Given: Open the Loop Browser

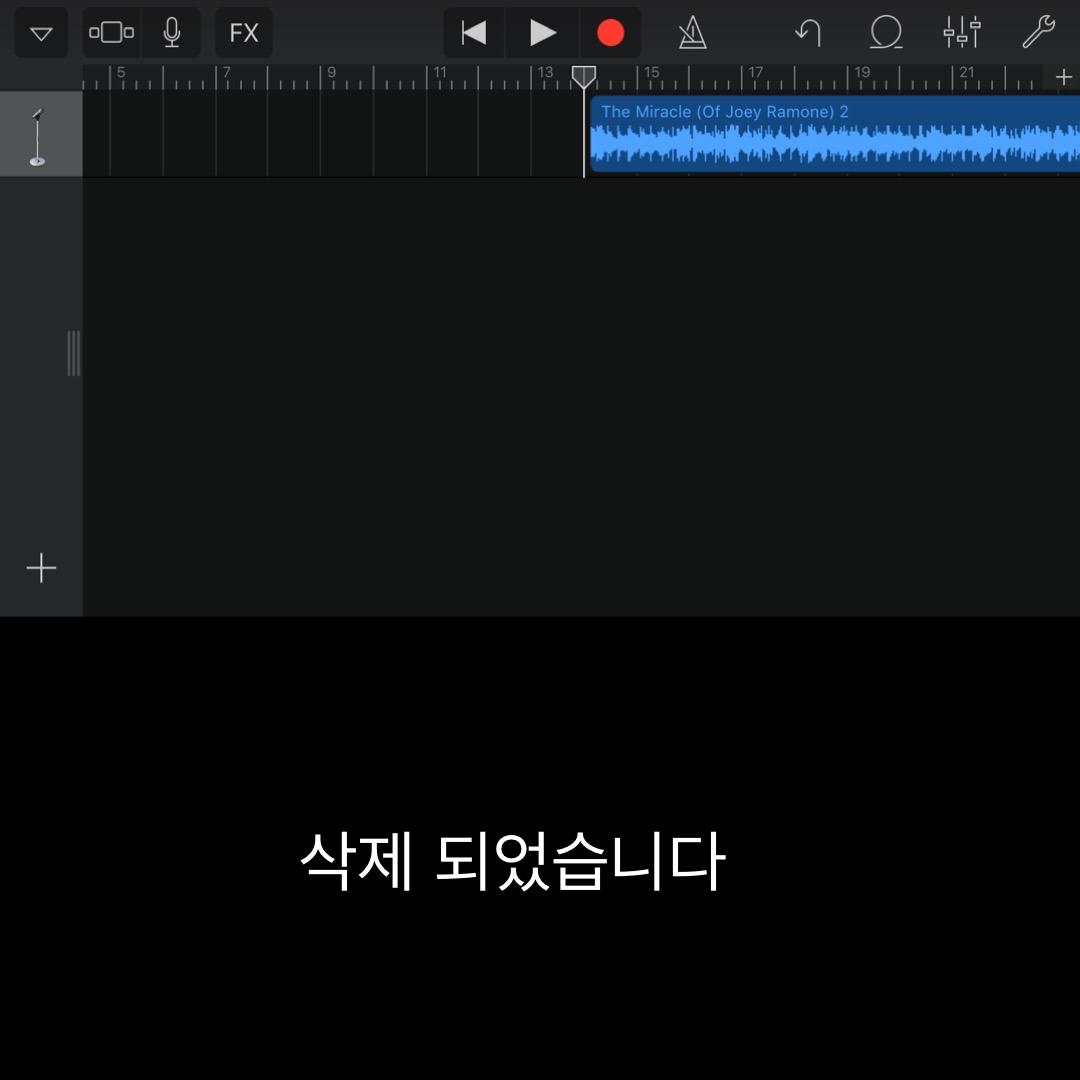Looking at the screenshot, I should pos(885,33).
